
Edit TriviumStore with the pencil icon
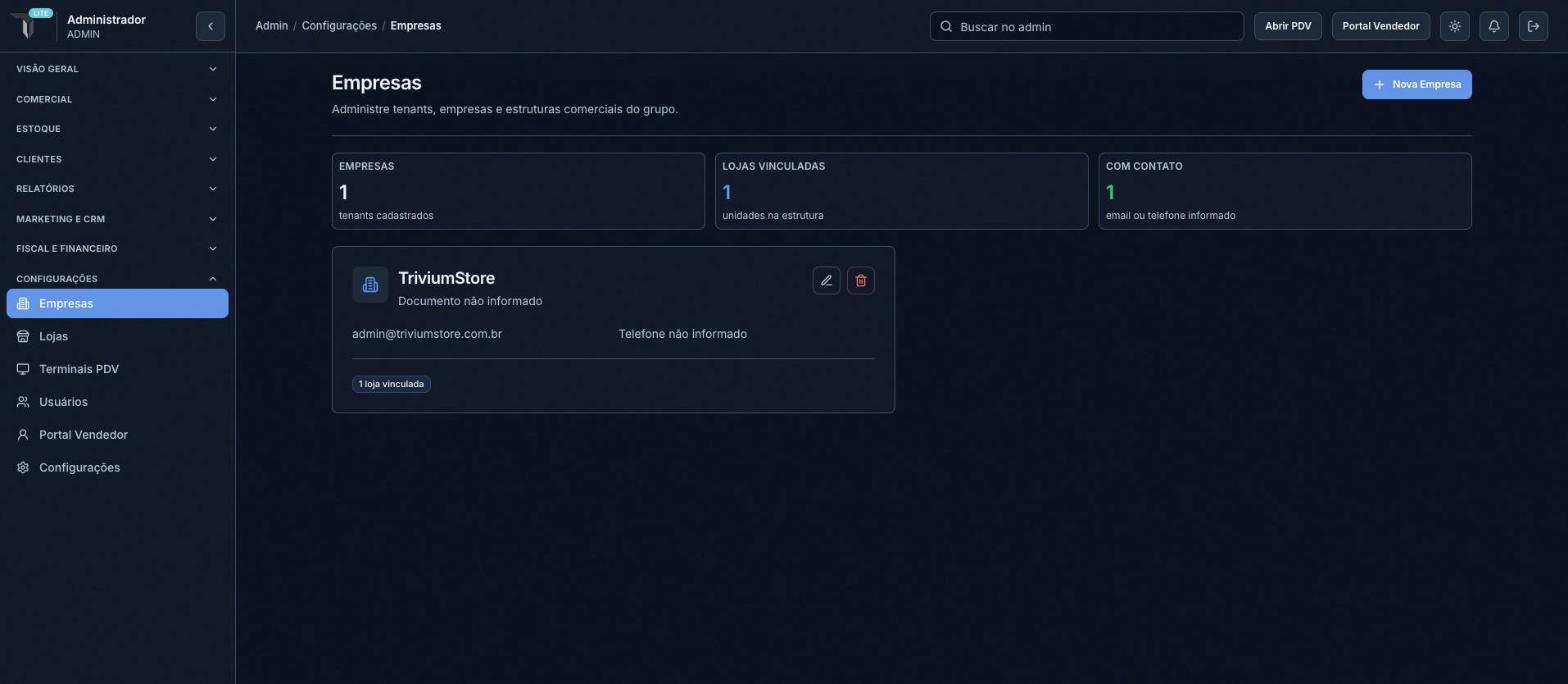[826, 281]
